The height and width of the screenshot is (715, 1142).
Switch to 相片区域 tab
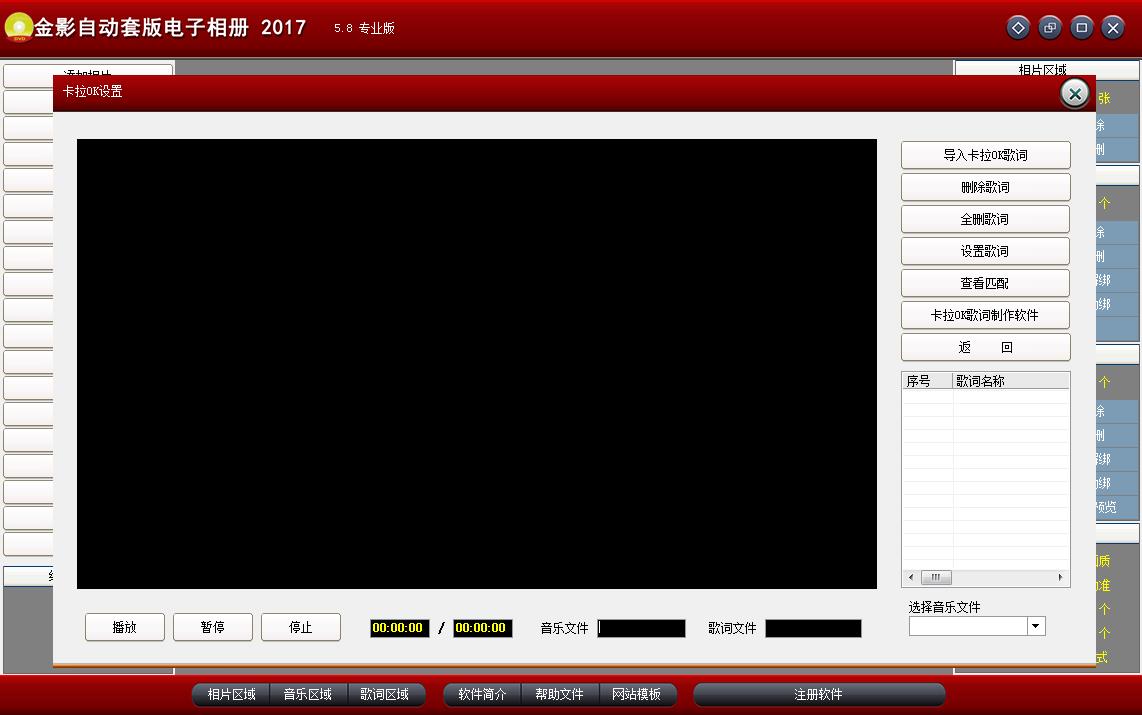click(232, 695)
